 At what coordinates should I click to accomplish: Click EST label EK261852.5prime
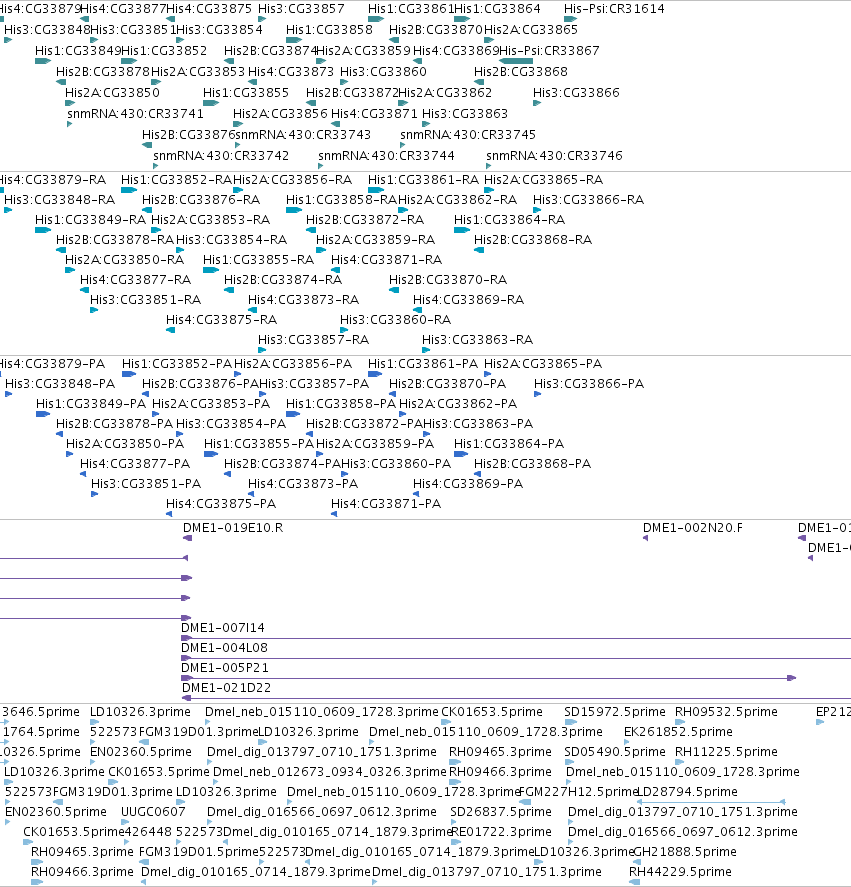point(678,732)
